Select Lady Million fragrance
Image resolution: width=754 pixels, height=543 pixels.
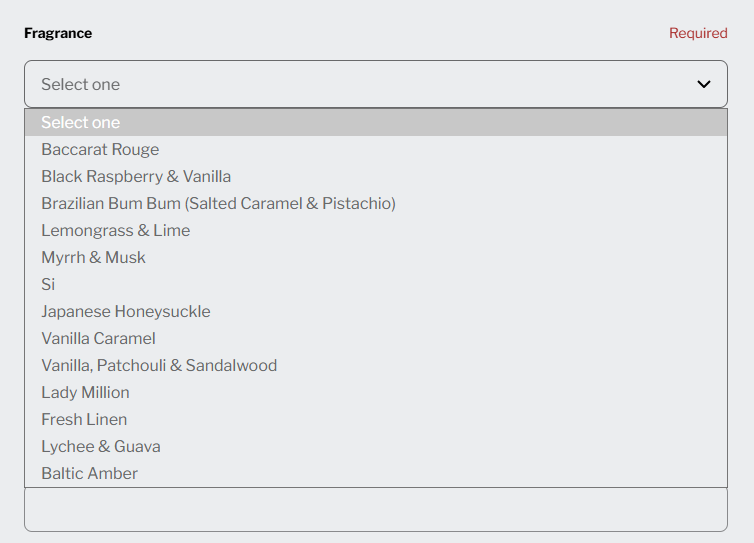85,392
